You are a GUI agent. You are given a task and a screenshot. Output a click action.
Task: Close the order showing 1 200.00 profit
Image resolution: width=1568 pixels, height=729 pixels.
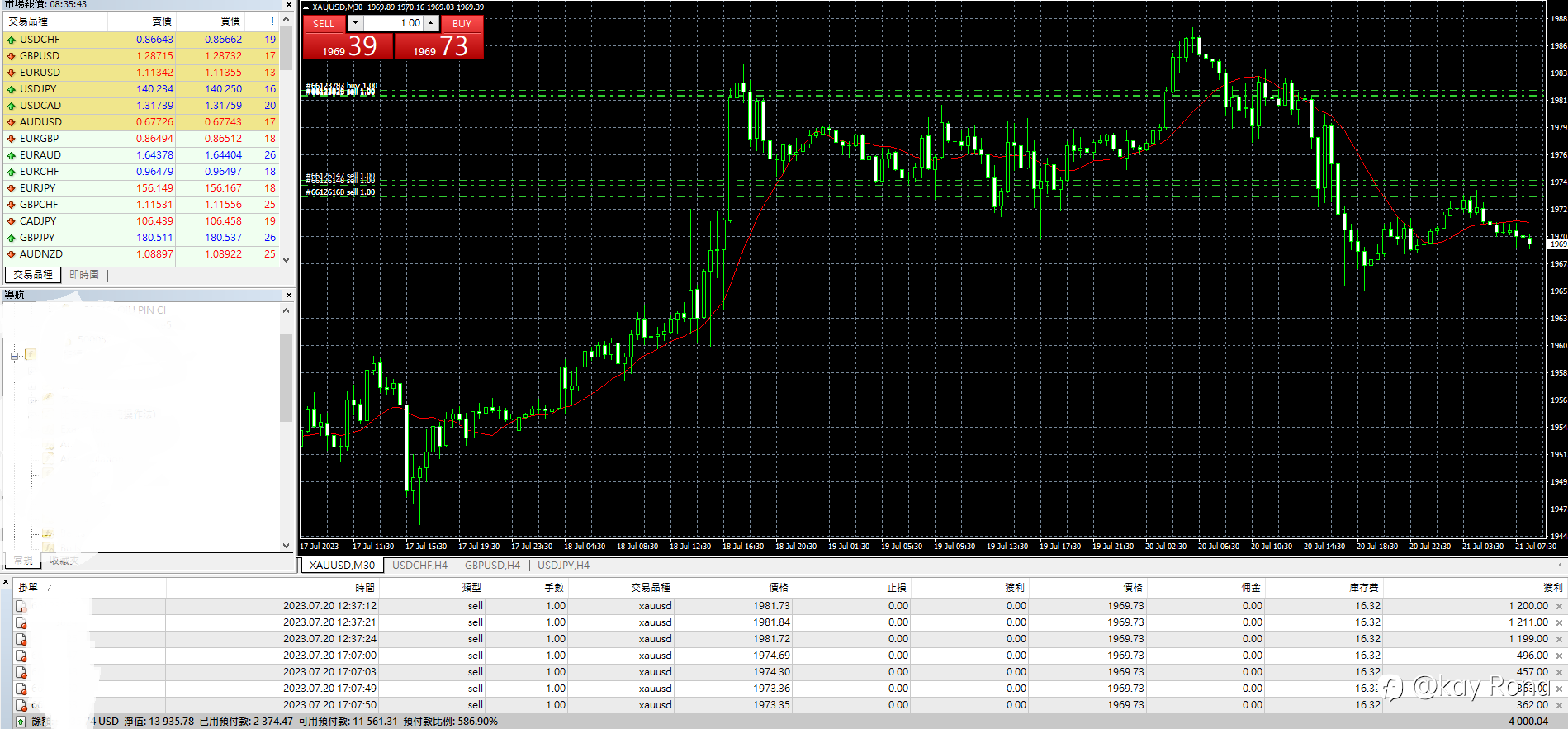[1559, 606]
